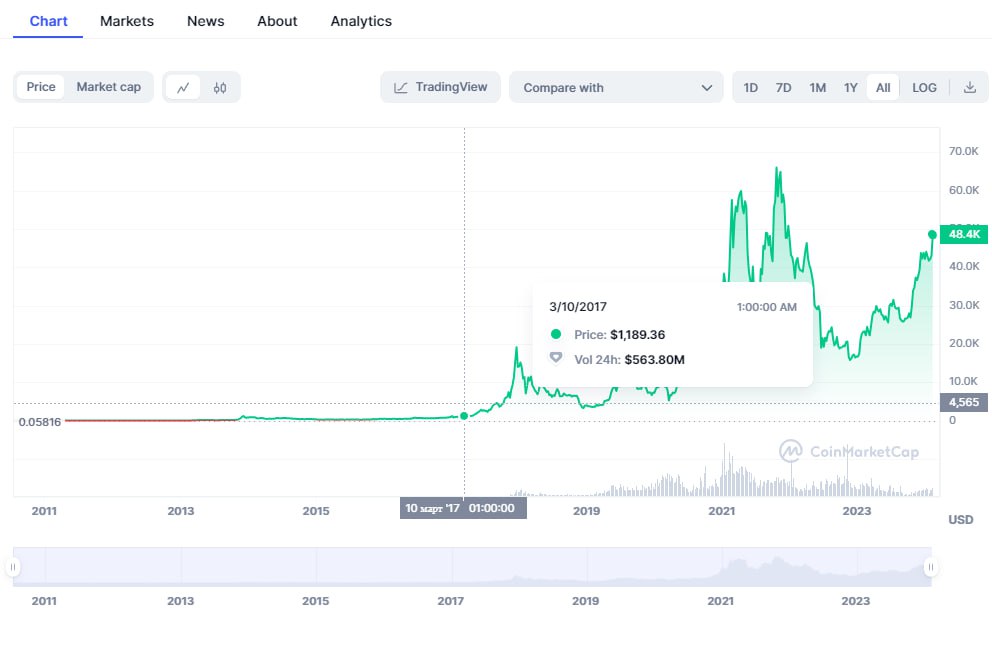Click the 48.4K current price label
992x645 pixels.
[964, 234]
